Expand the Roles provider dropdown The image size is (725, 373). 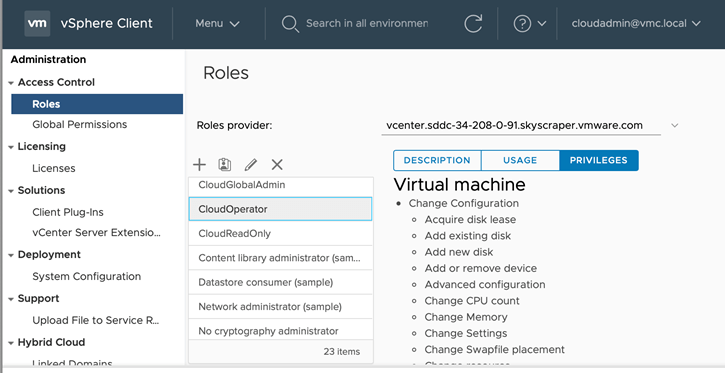675,125
